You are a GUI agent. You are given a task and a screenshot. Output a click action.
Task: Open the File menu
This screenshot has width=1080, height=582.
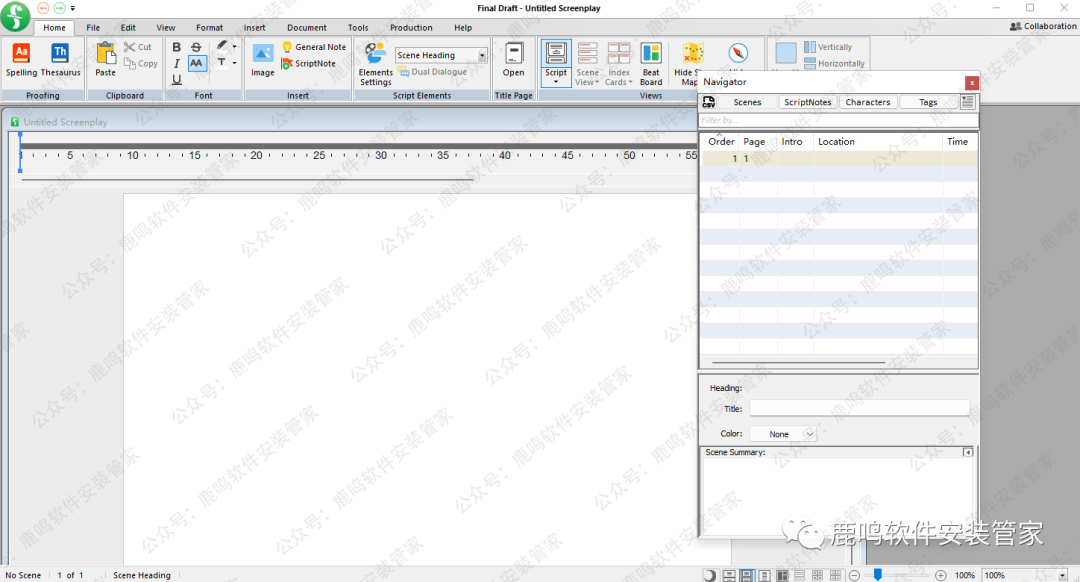tap(93, 28)
